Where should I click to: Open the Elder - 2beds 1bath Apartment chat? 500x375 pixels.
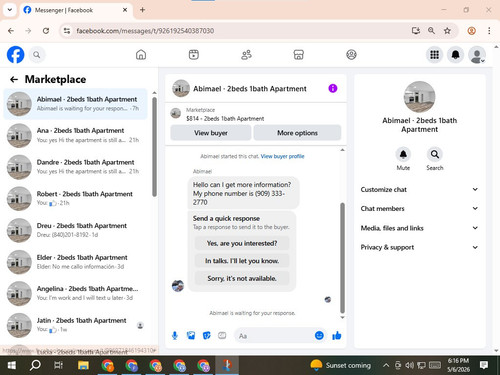[x=76, y=262]
